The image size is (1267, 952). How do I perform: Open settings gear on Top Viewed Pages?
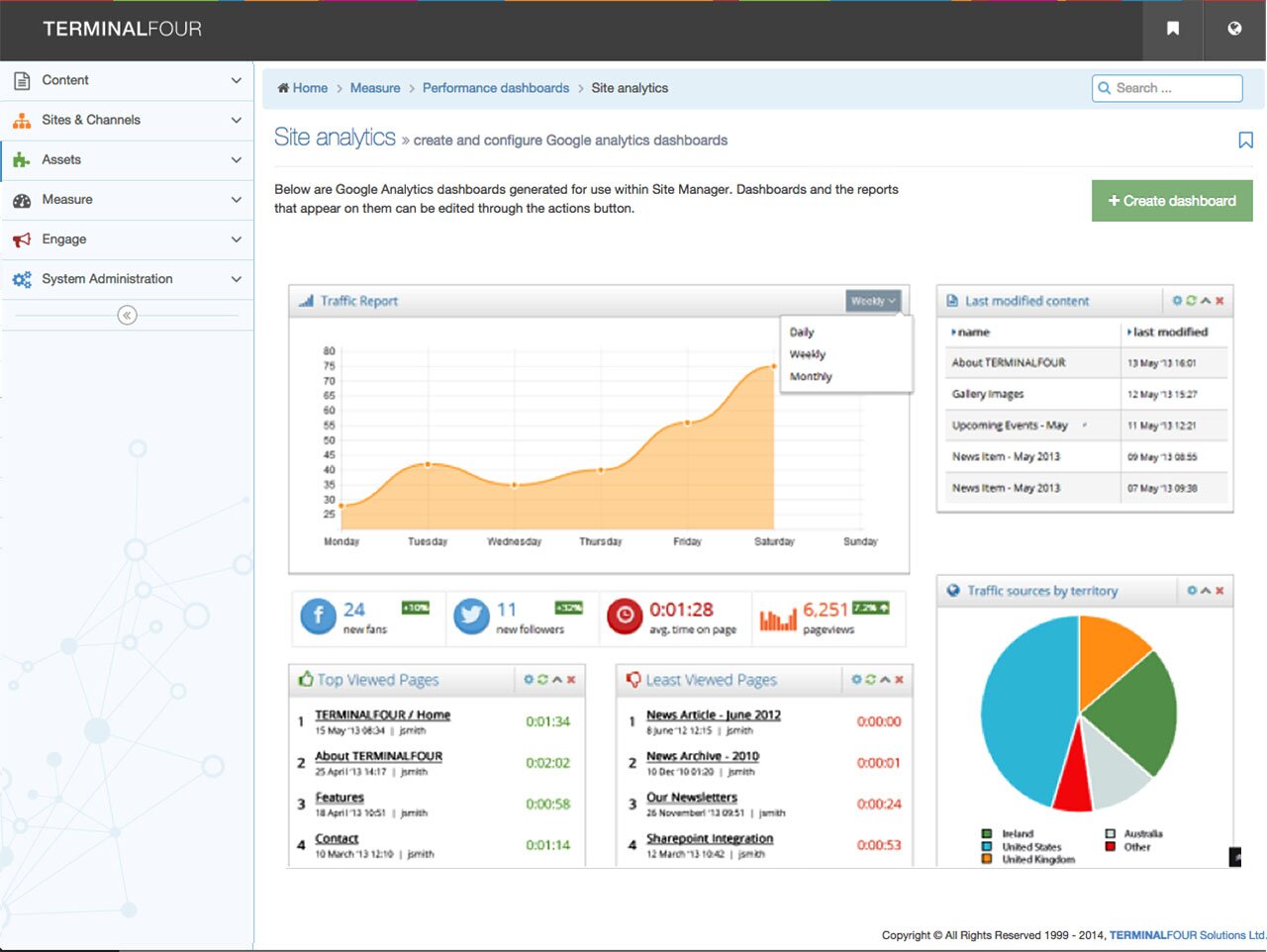point(529,680)
